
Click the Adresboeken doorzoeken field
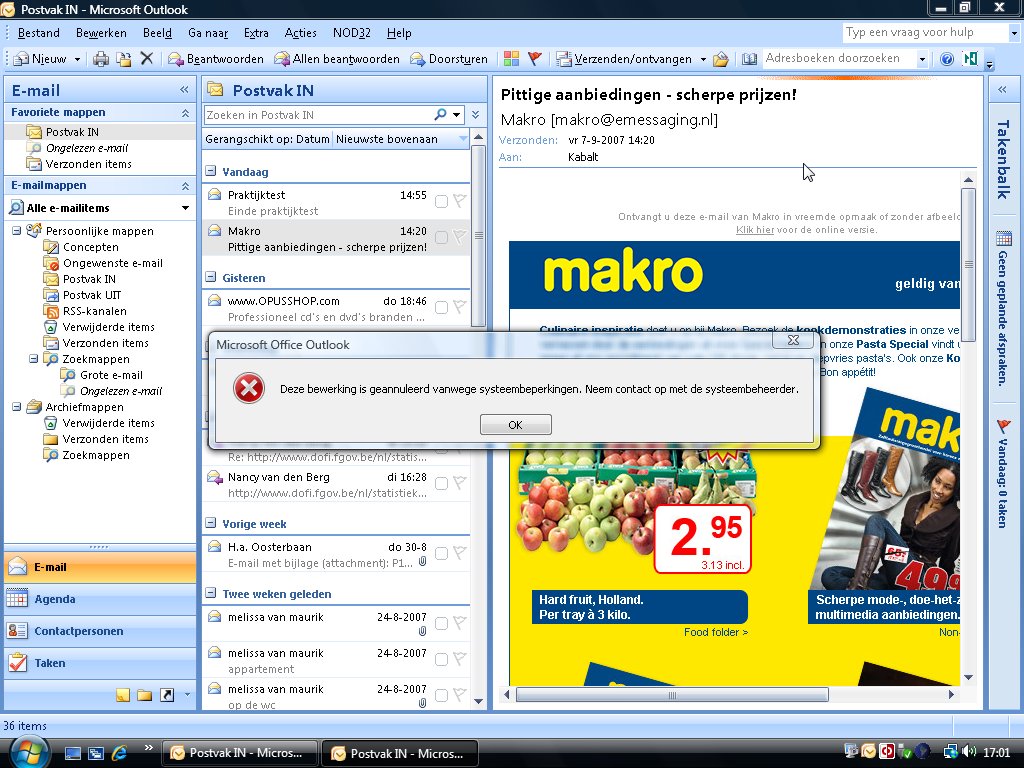click(839, 59)
